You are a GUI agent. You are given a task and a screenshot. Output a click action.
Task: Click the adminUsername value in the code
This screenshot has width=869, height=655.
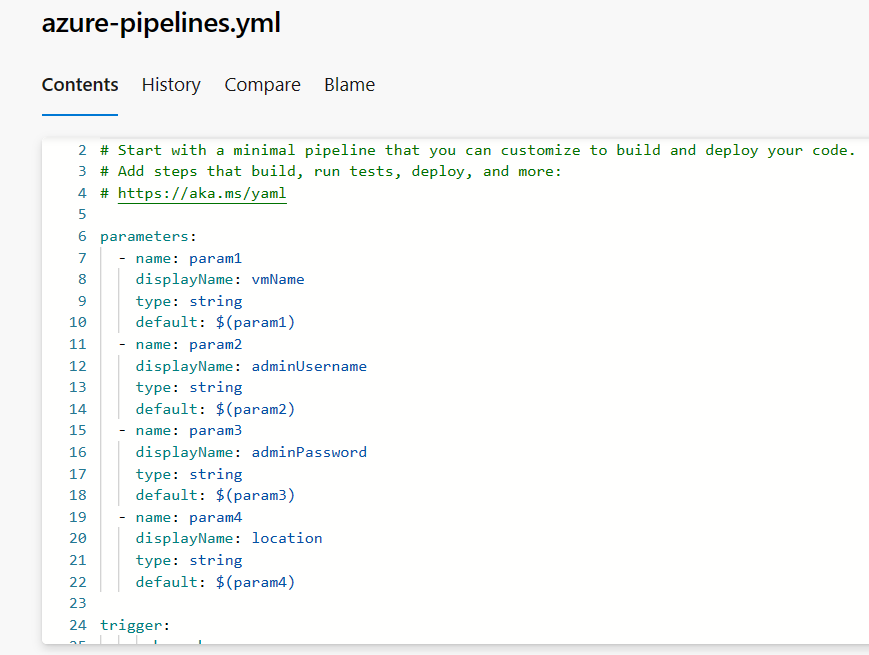309,366
